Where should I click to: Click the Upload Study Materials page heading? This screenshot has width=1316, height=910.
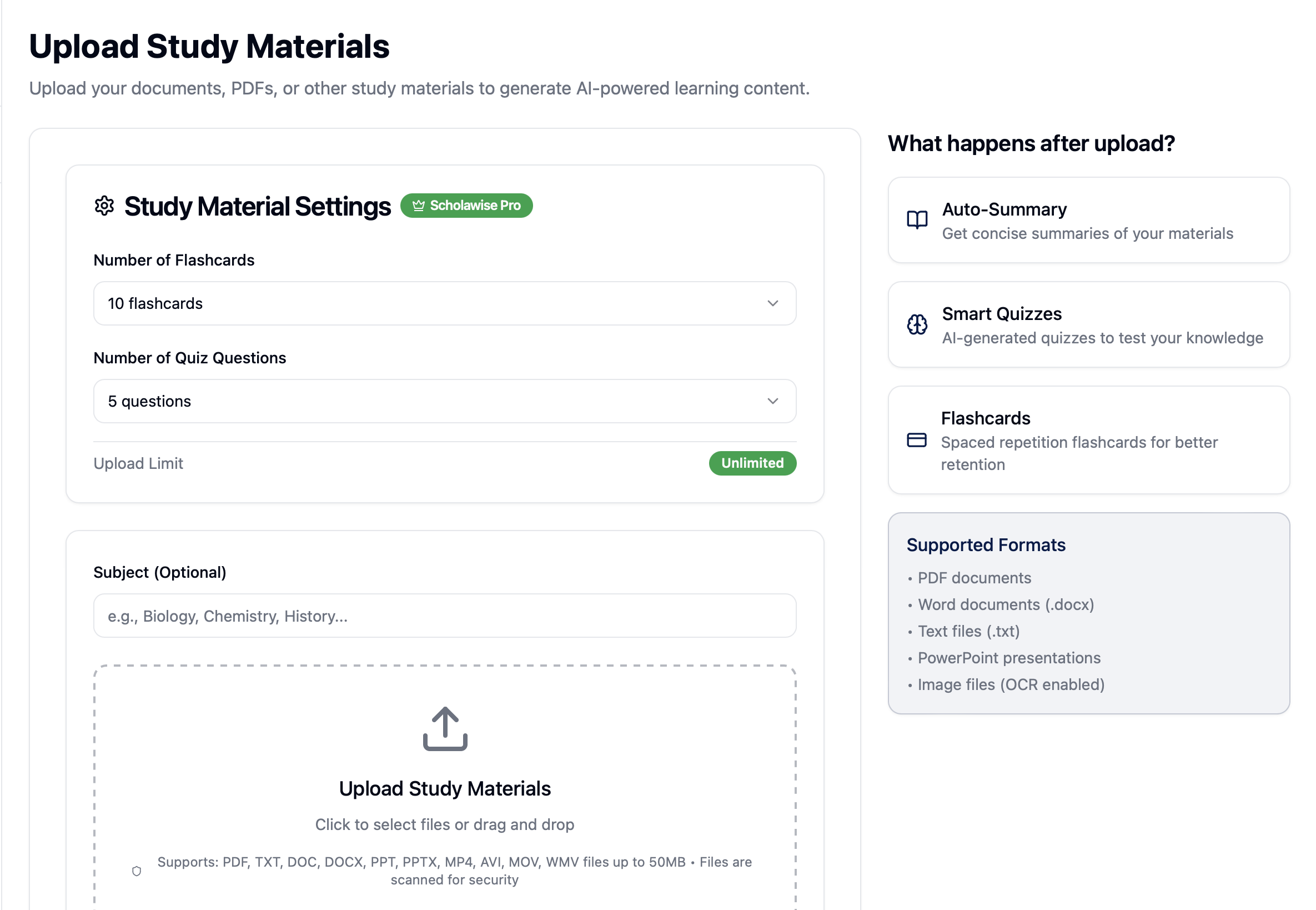[x=210, y=46]
